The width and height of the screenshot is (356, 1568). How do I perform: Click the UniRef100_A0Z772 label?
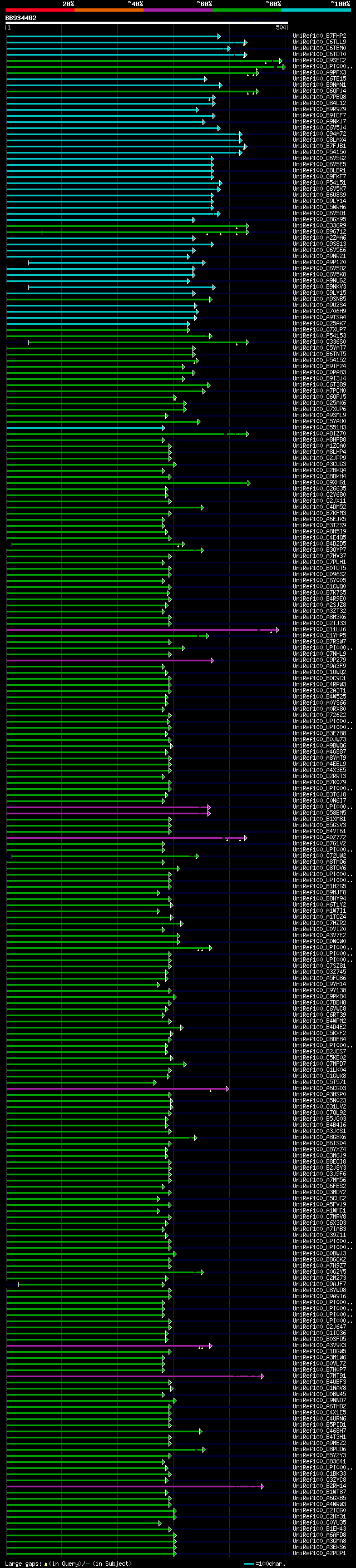coord(319,838)
